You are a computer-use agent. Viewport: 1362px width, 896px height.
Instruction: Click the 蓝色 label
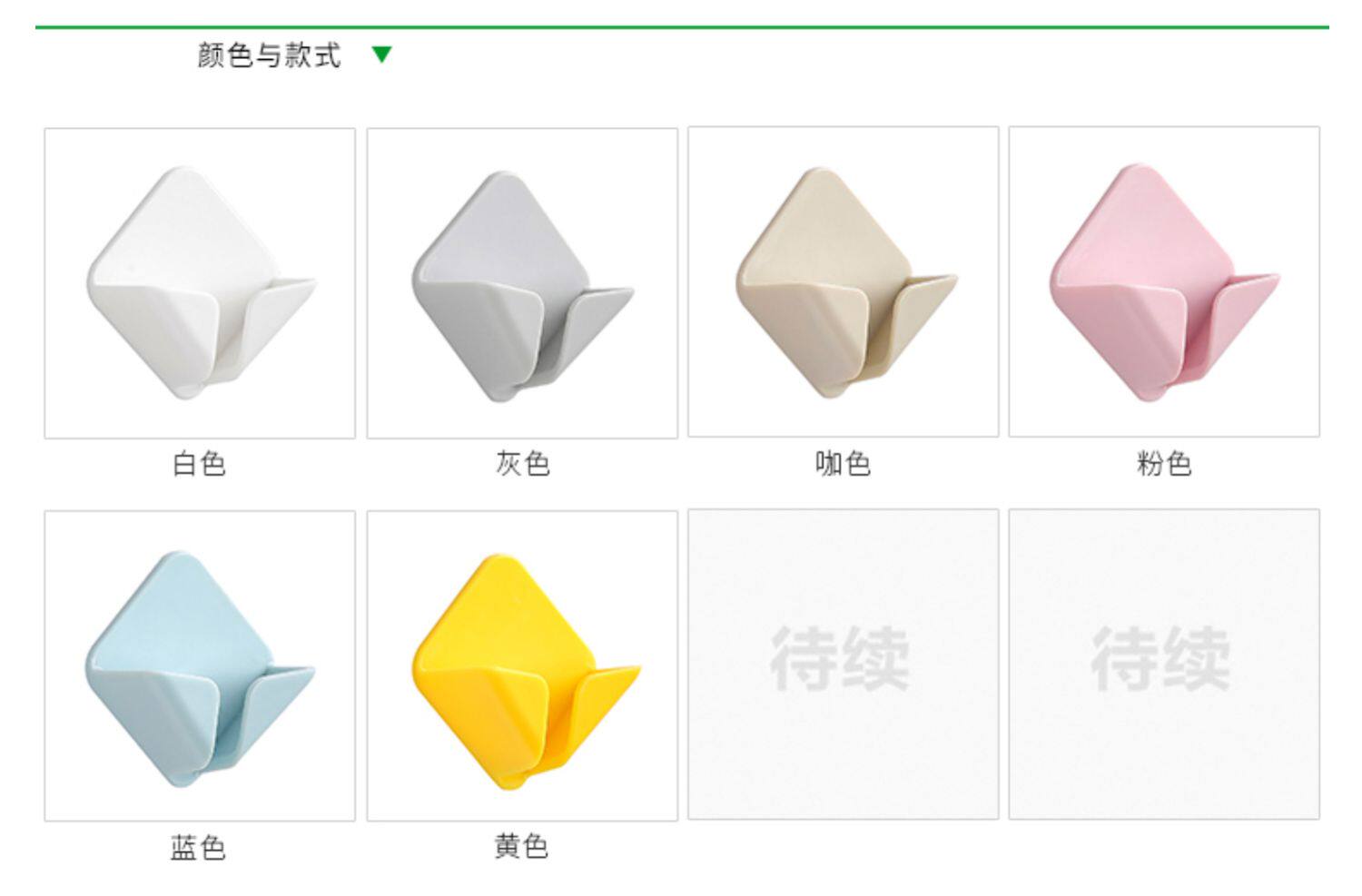tap(198, 848)
